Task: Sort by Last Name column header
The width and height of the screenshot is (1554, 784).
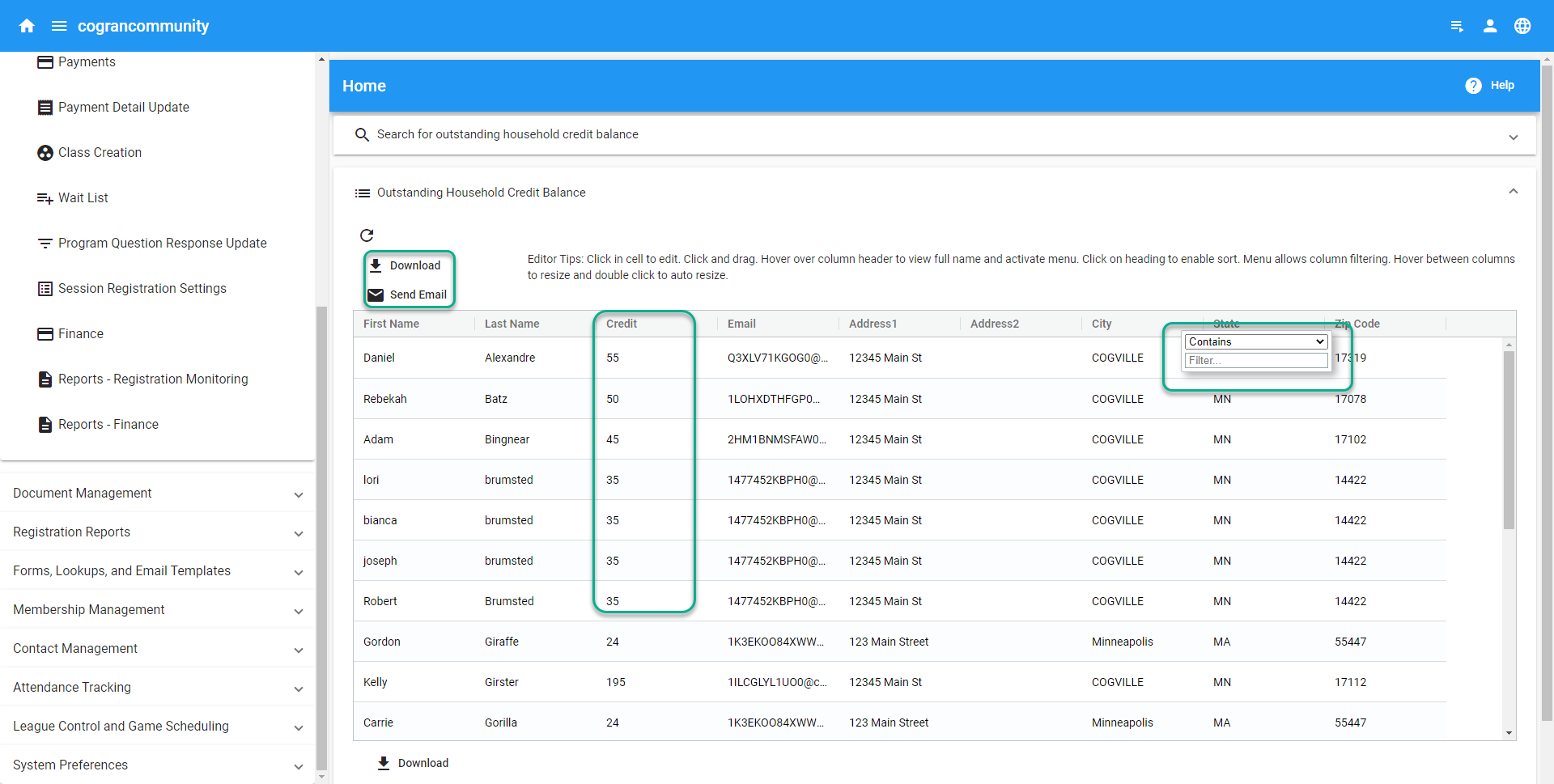Action: click(512, 324)
